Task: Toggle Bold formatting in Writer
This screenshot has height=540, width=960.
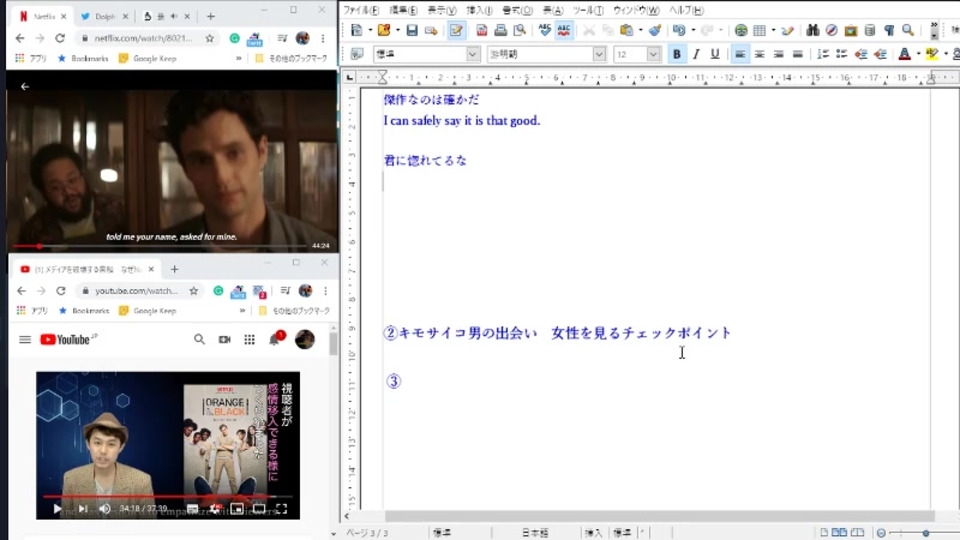Action: click(677, 54)
